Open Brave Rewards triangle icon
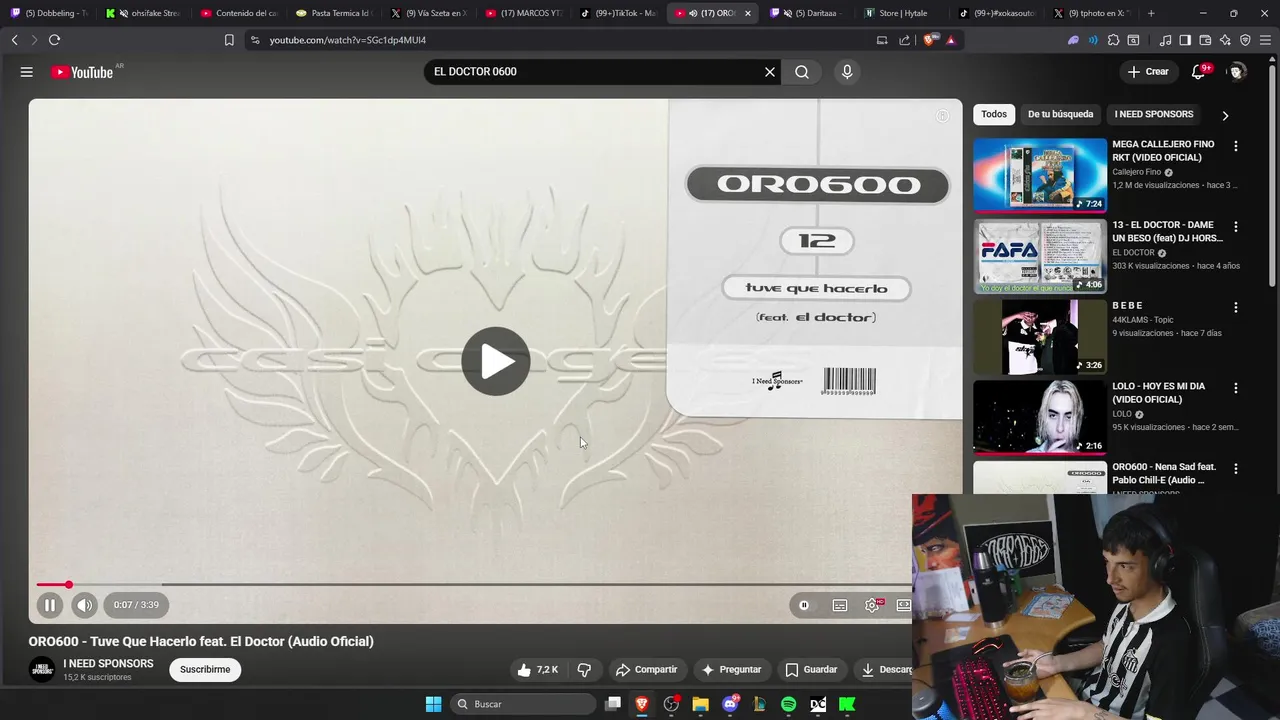 [x=950, y=40]
